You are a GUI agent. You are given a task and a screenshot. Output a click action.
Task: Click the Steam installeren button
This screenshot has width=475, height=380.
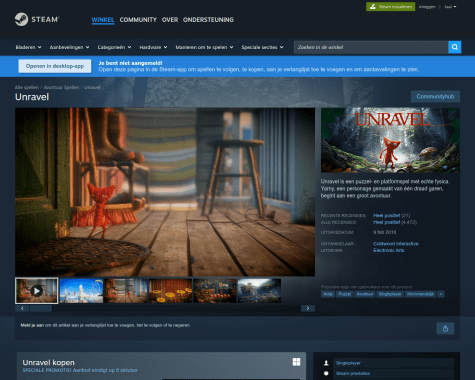(x=391, y=7)
